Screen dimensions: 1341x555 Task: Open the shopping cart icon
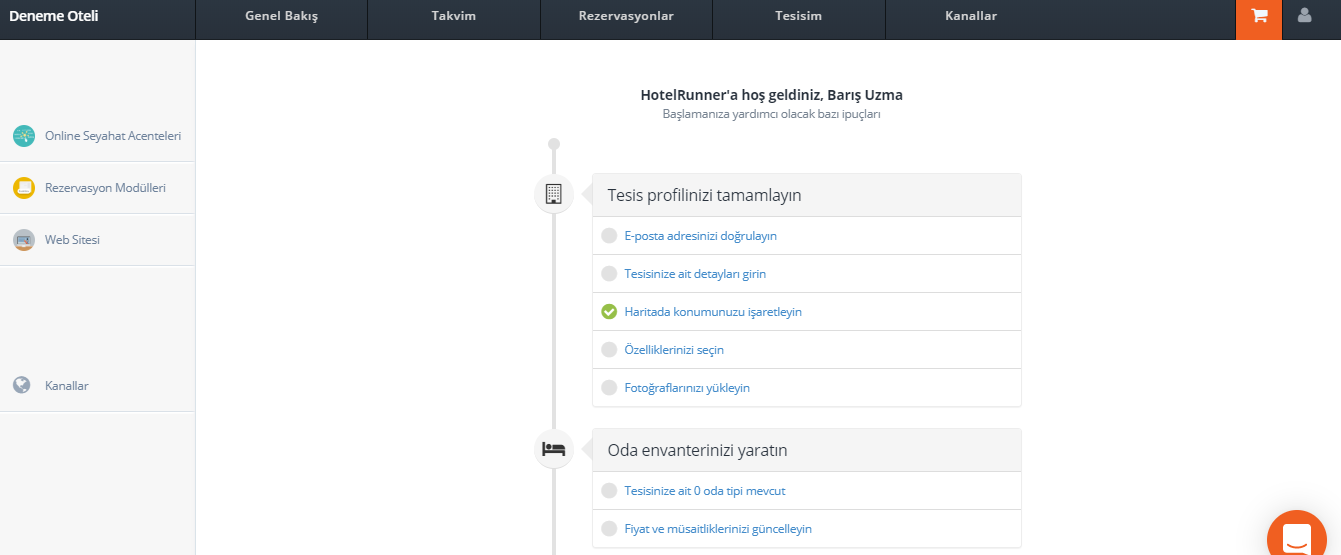pos(1259,16)
